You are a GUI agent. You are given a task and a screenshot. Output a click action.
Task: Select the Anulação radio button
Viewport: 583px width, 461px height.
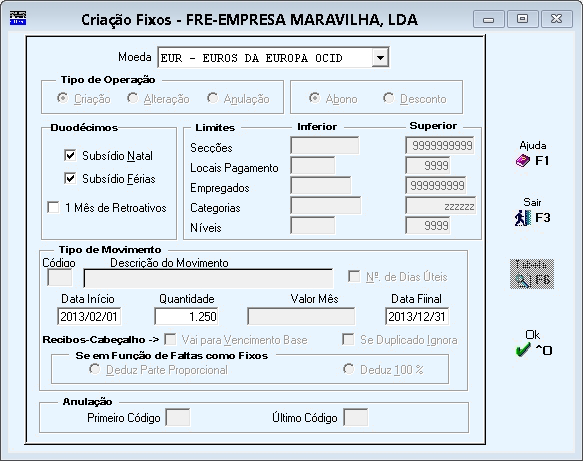point(212,98)
